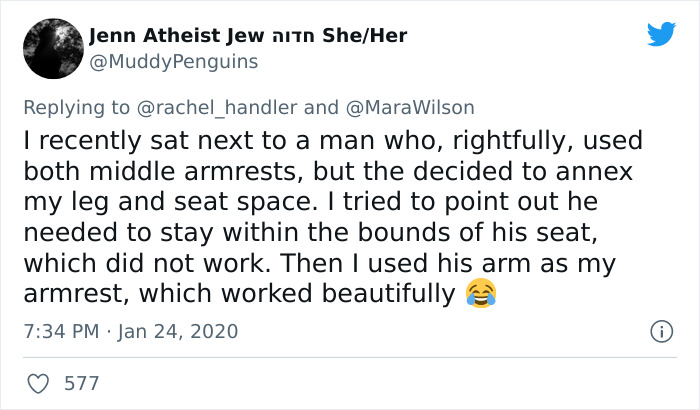Click the Hebrew text in the name
This screenshot has width=700, height=410.
click(292, 36)
